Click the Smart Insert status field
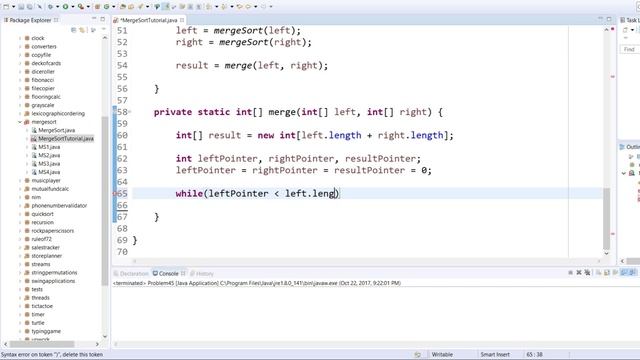The image size is (640, 360). [495, 355]
